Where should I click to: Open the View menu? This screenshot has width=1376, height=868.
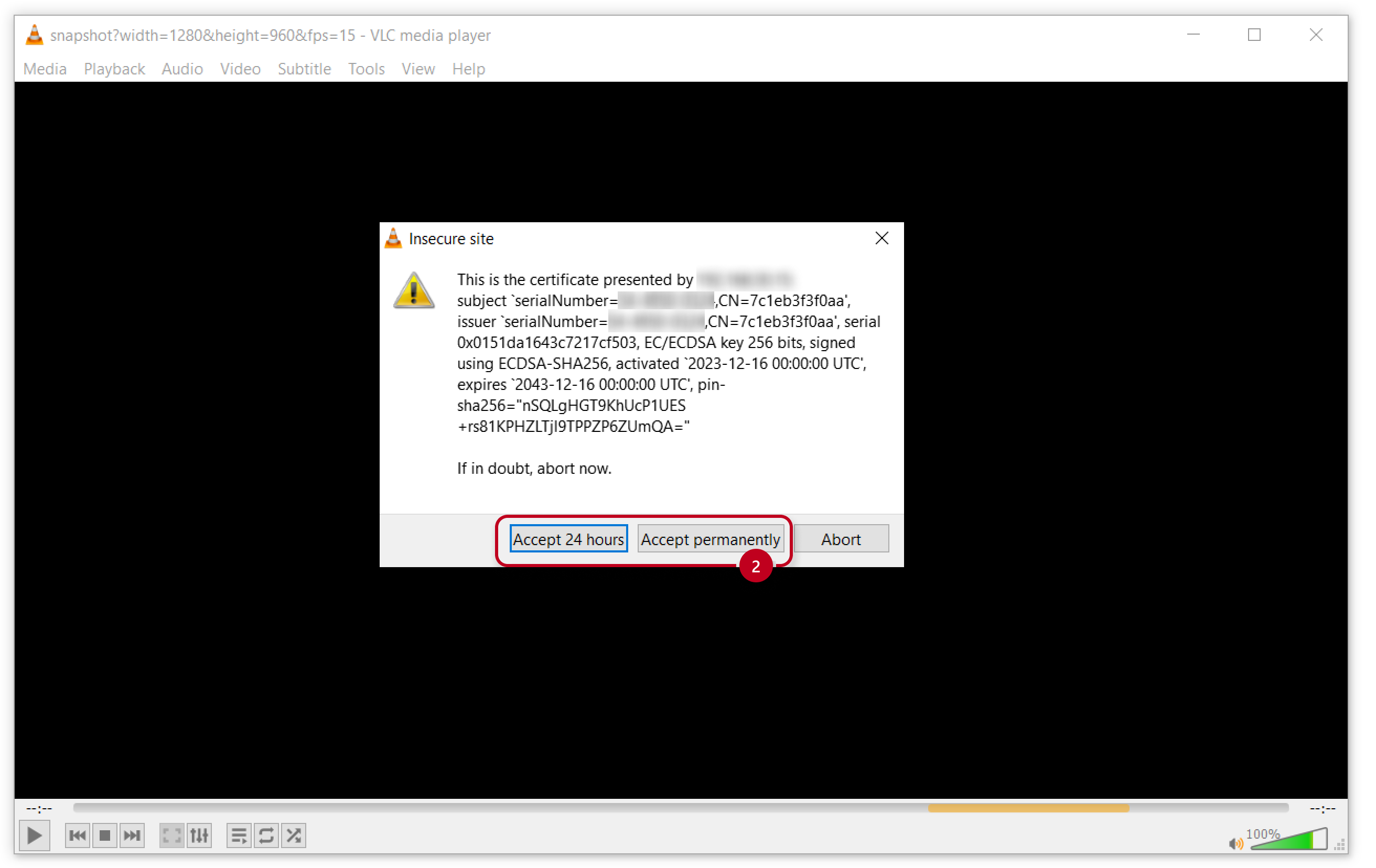tap(418, 69)
